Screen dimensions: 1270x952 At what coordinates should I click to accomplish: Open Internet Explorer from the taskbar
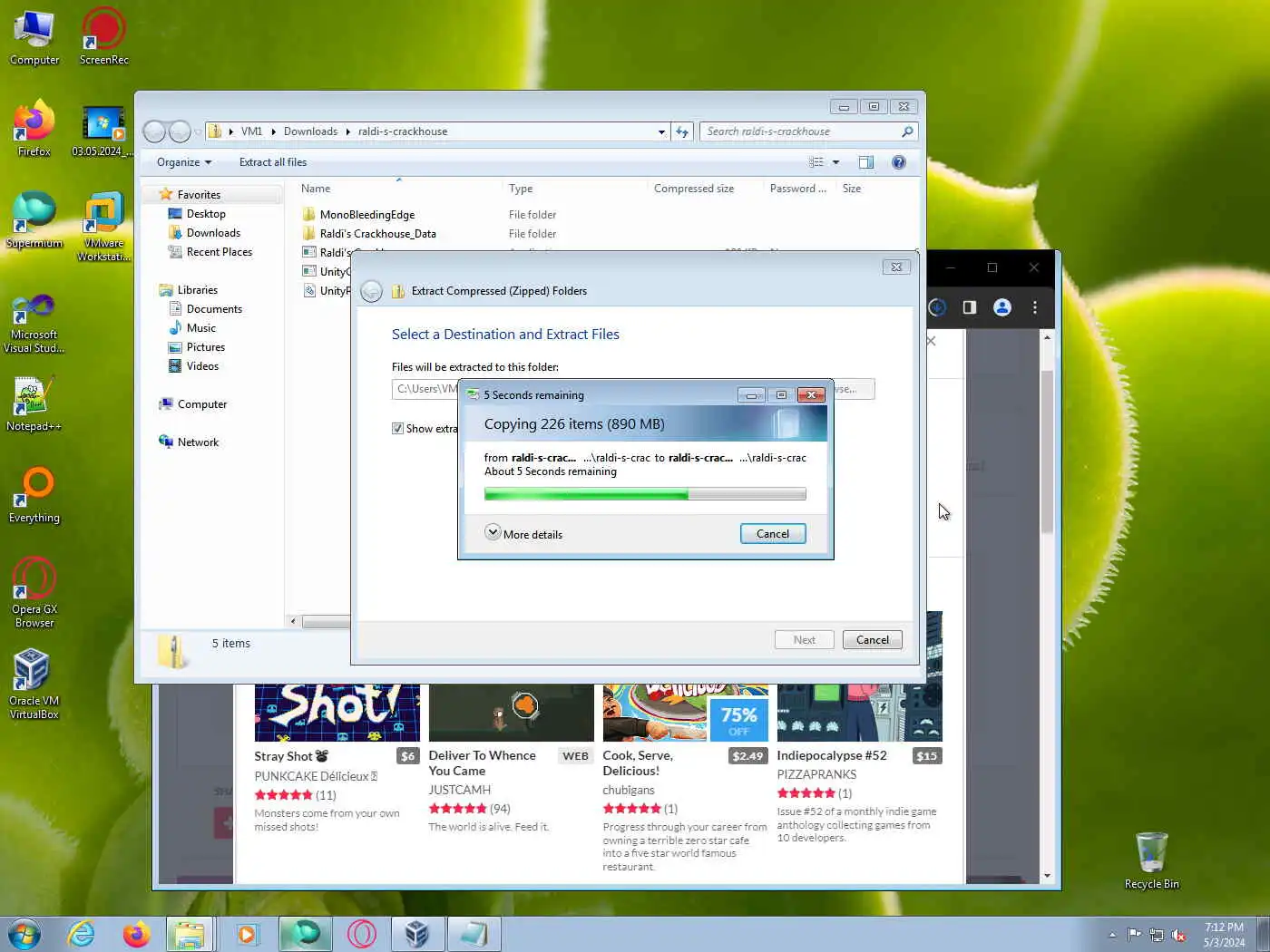tap(82, 934)
